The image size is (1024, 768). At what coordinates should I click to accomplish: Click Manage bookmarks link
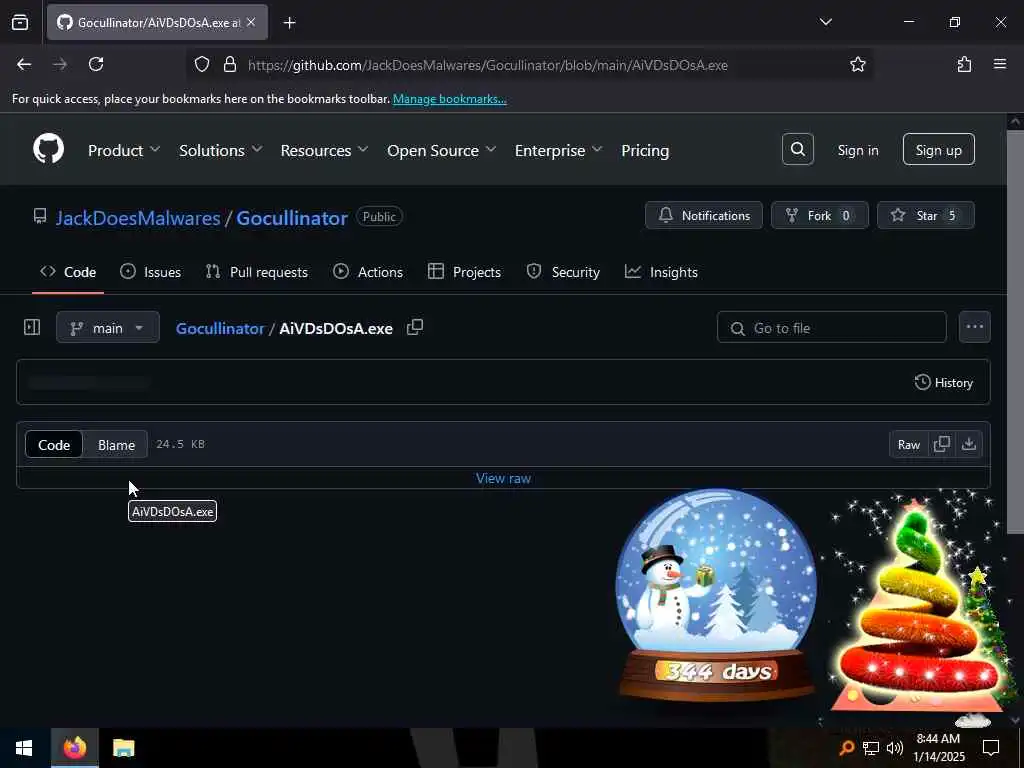[449, 99]
